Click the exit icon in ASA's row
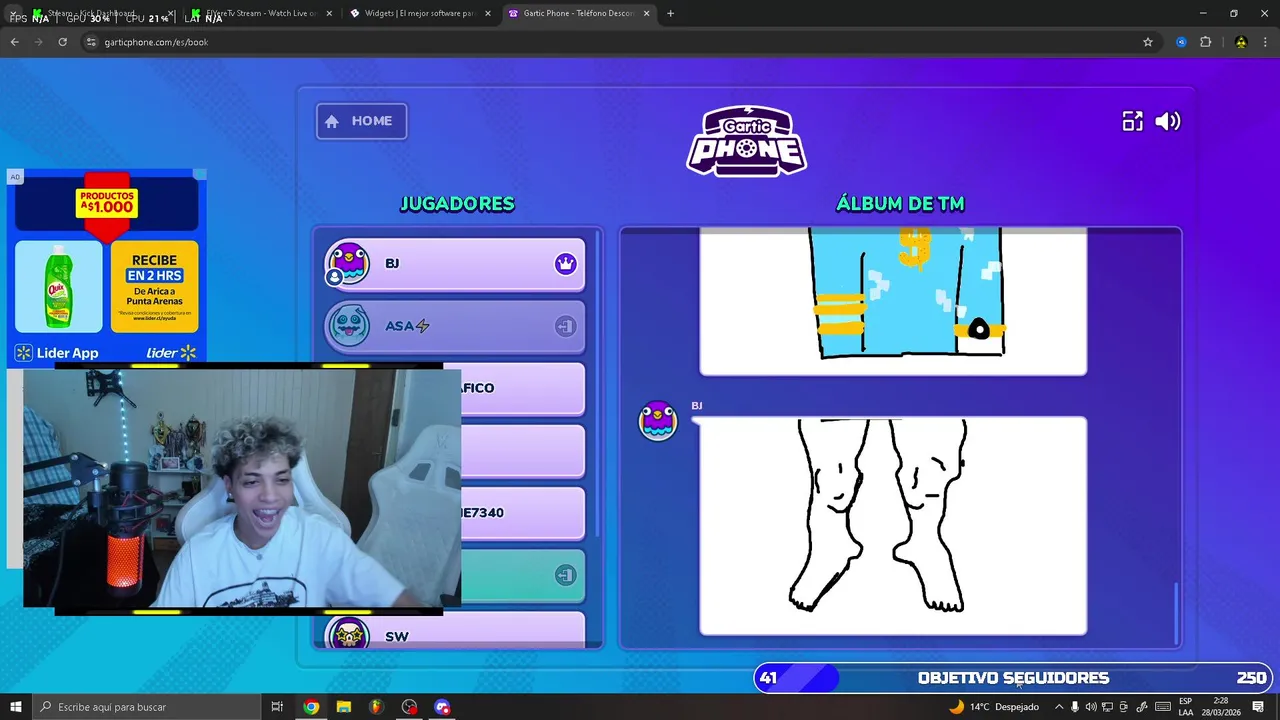This screenshot has width=1280, height=720. pos(566,326)
